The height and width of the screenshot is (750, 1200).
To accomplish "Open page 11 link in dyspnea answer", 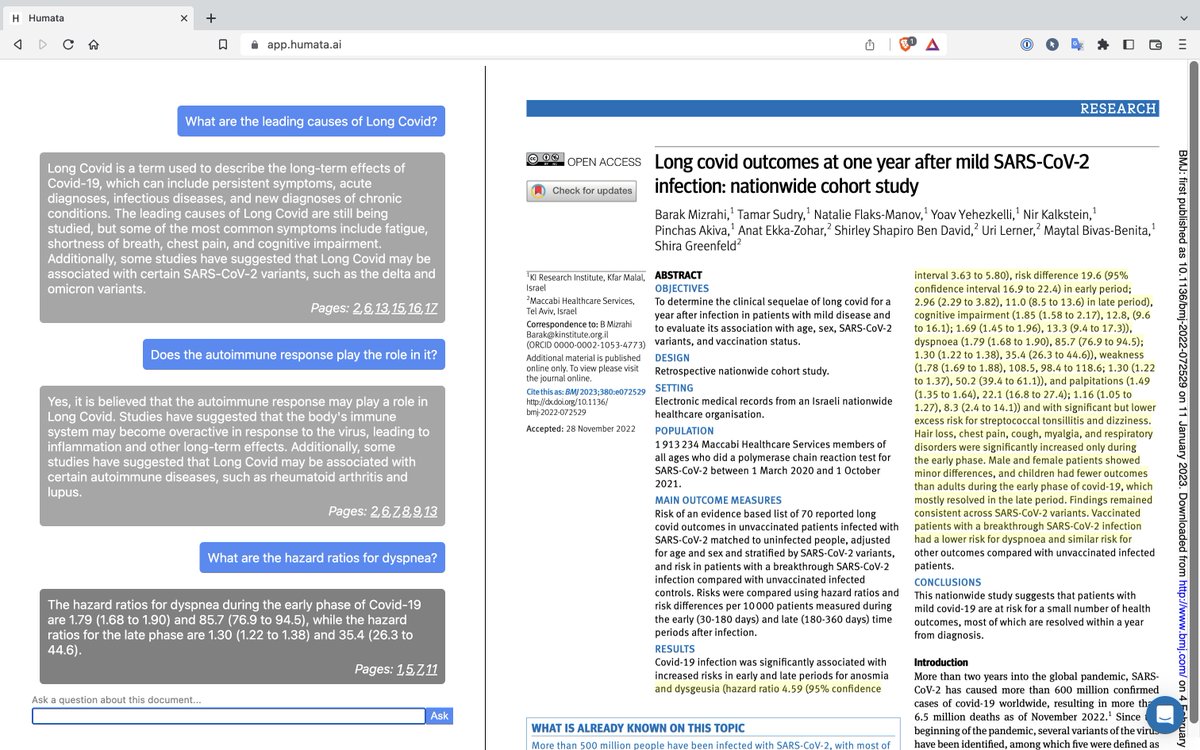I will point(431,669).
